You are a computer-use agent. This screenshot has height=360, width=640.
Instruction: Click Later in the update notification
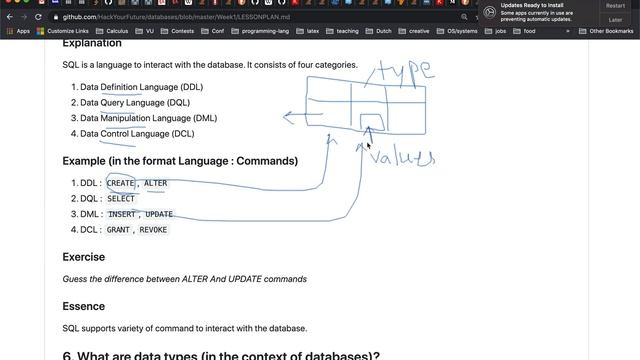click(x=615, y=20)
